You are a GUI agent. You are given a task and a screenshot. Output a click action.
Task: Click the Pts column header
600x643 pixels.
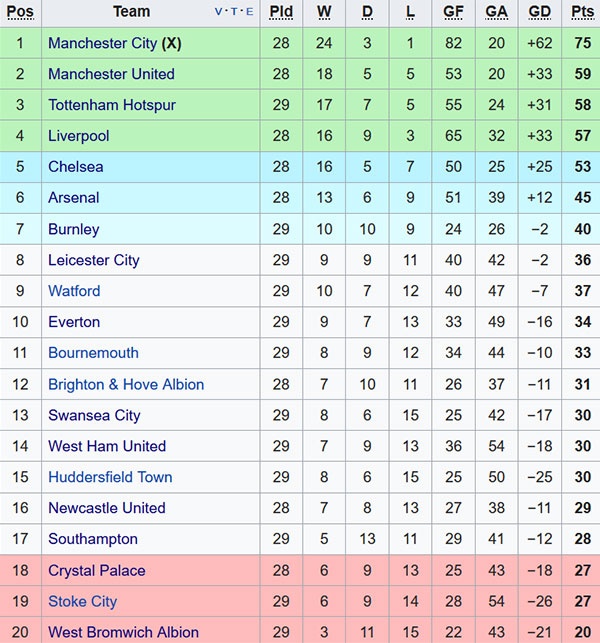(582, 12)
